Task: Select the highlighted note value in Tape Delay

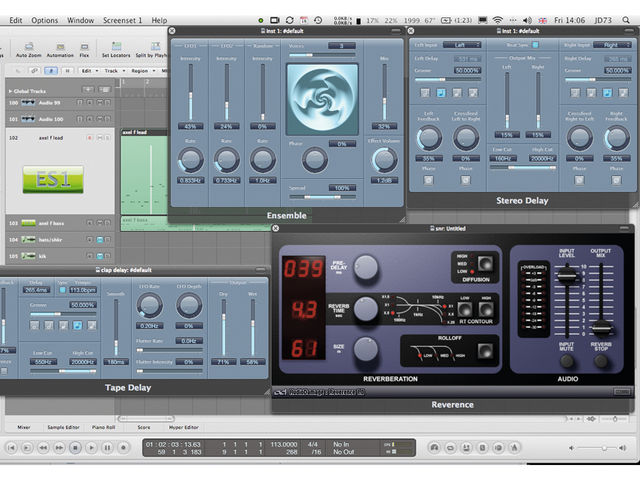Action: [x=78, y=325]
